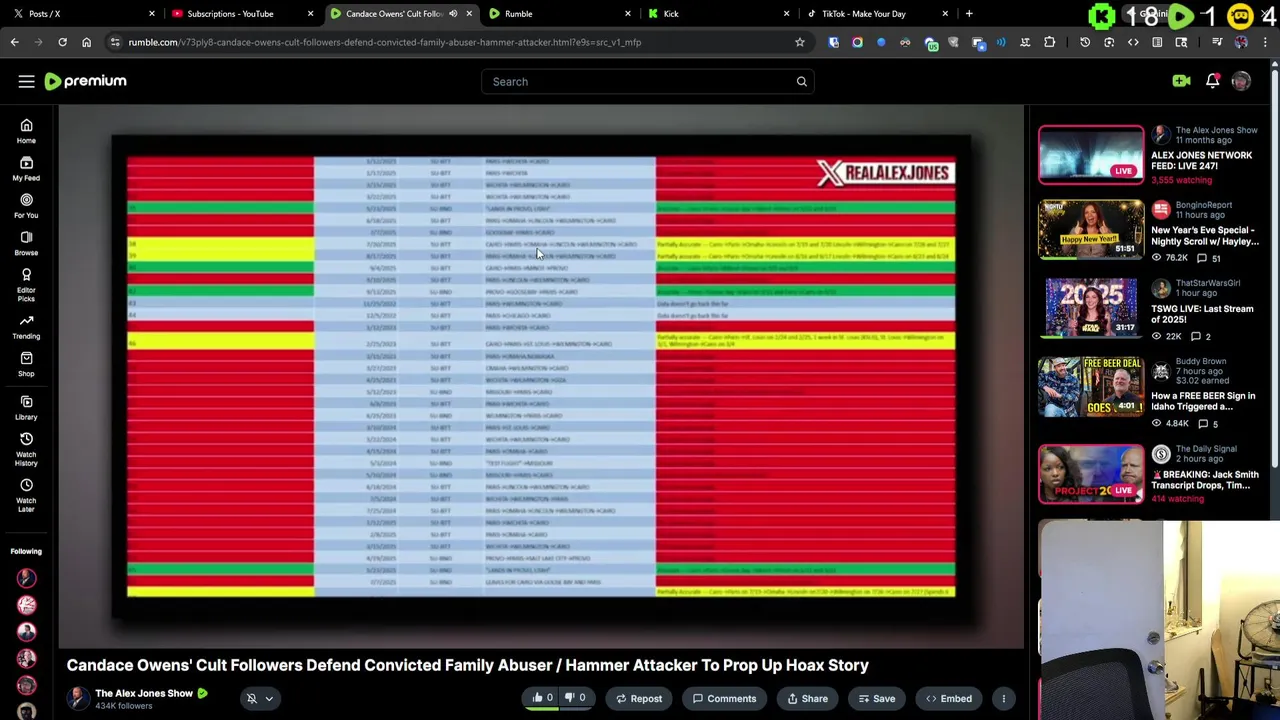Open Browse in sidebar
This screenshot has height=720, width=1280.
[26, 243]
